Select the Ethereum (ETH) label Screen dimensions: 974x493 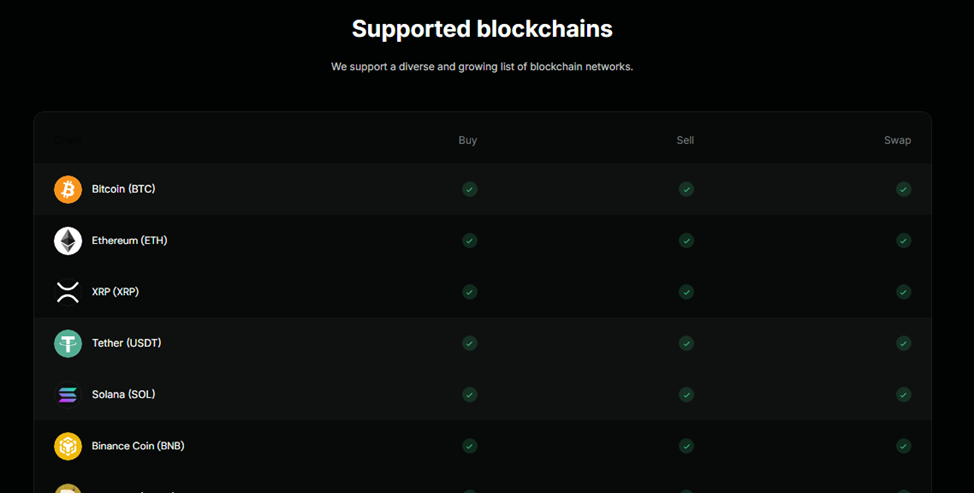pyautogui.click(x=129, y=240)
